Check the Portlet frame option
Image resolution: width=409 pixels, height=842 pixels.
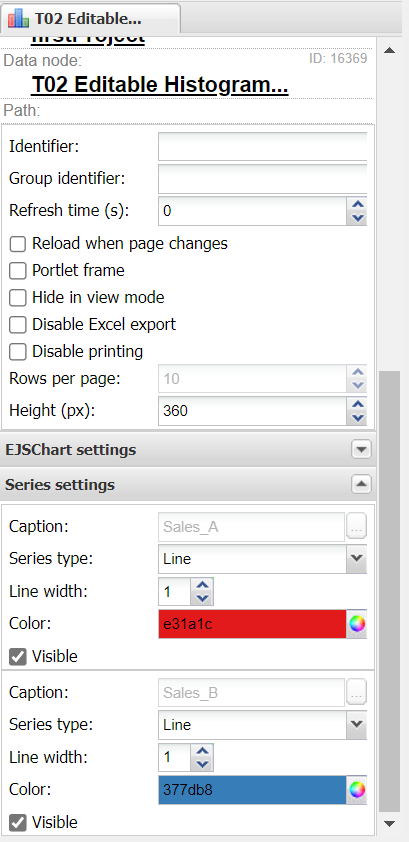[x=18, y=271]
